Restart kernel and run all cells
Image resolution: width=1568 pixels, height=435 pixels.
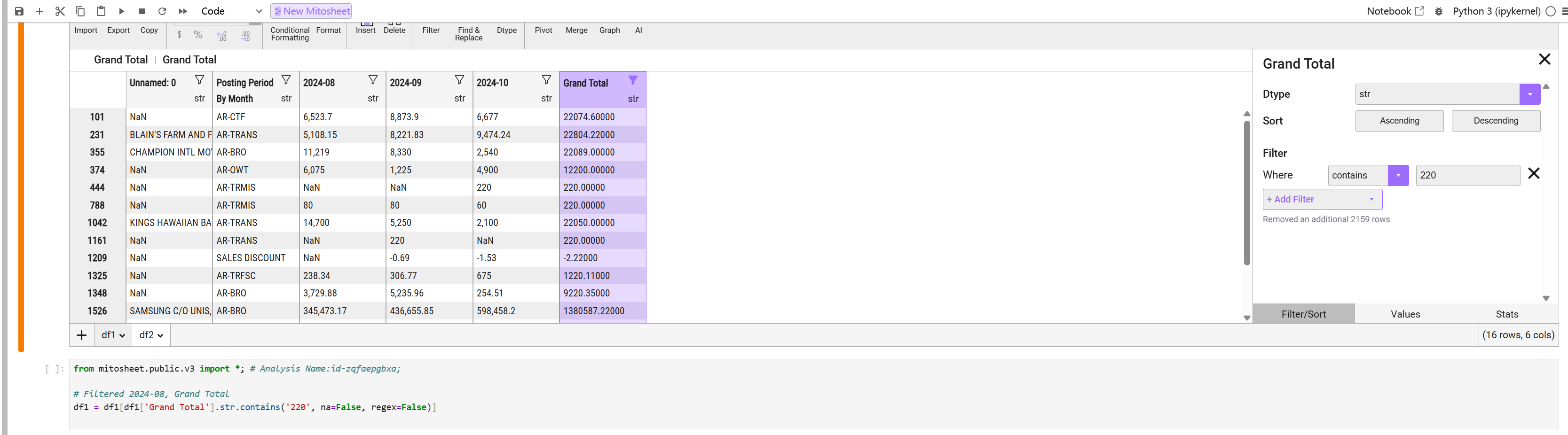tap(182, 11)
